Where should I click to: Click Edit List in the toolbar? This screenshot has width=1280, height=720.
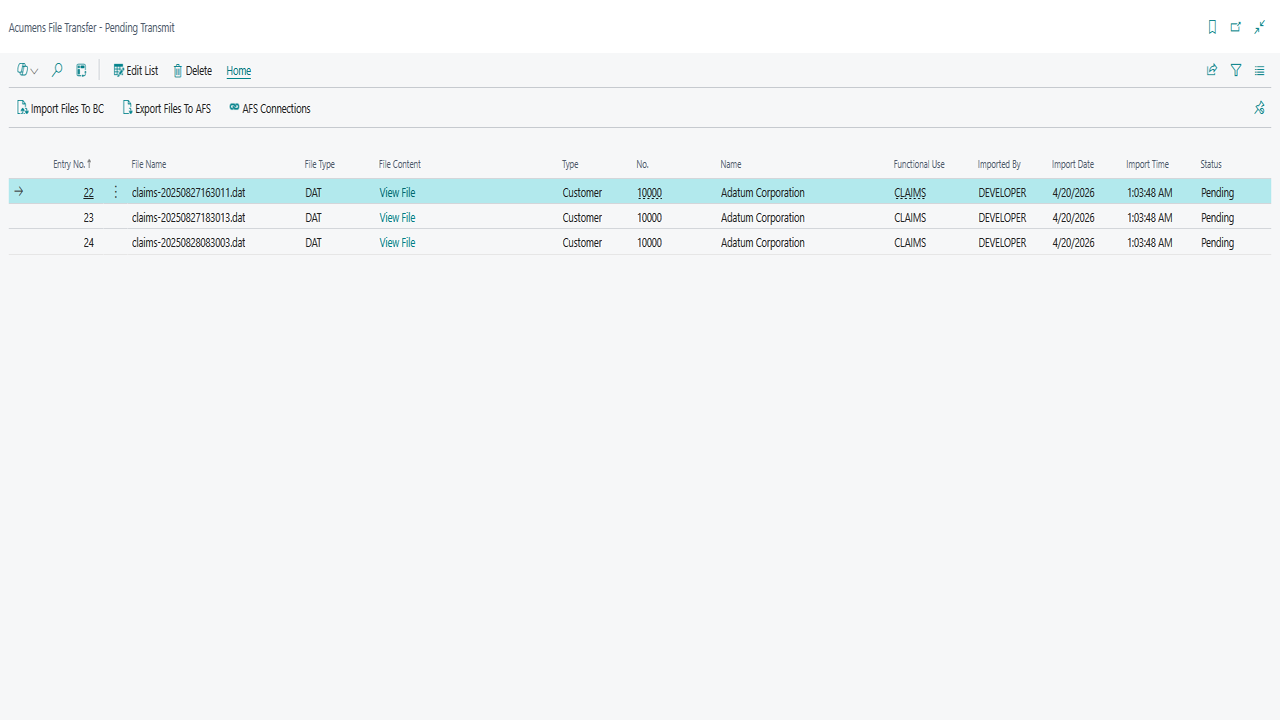136,71
